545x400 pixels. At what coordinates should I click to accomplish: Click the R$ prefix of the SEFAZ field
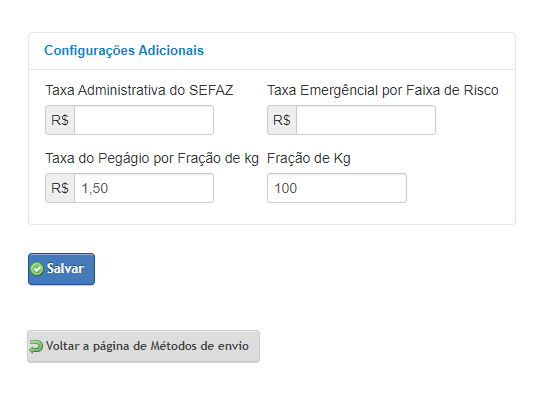point(60,120)
